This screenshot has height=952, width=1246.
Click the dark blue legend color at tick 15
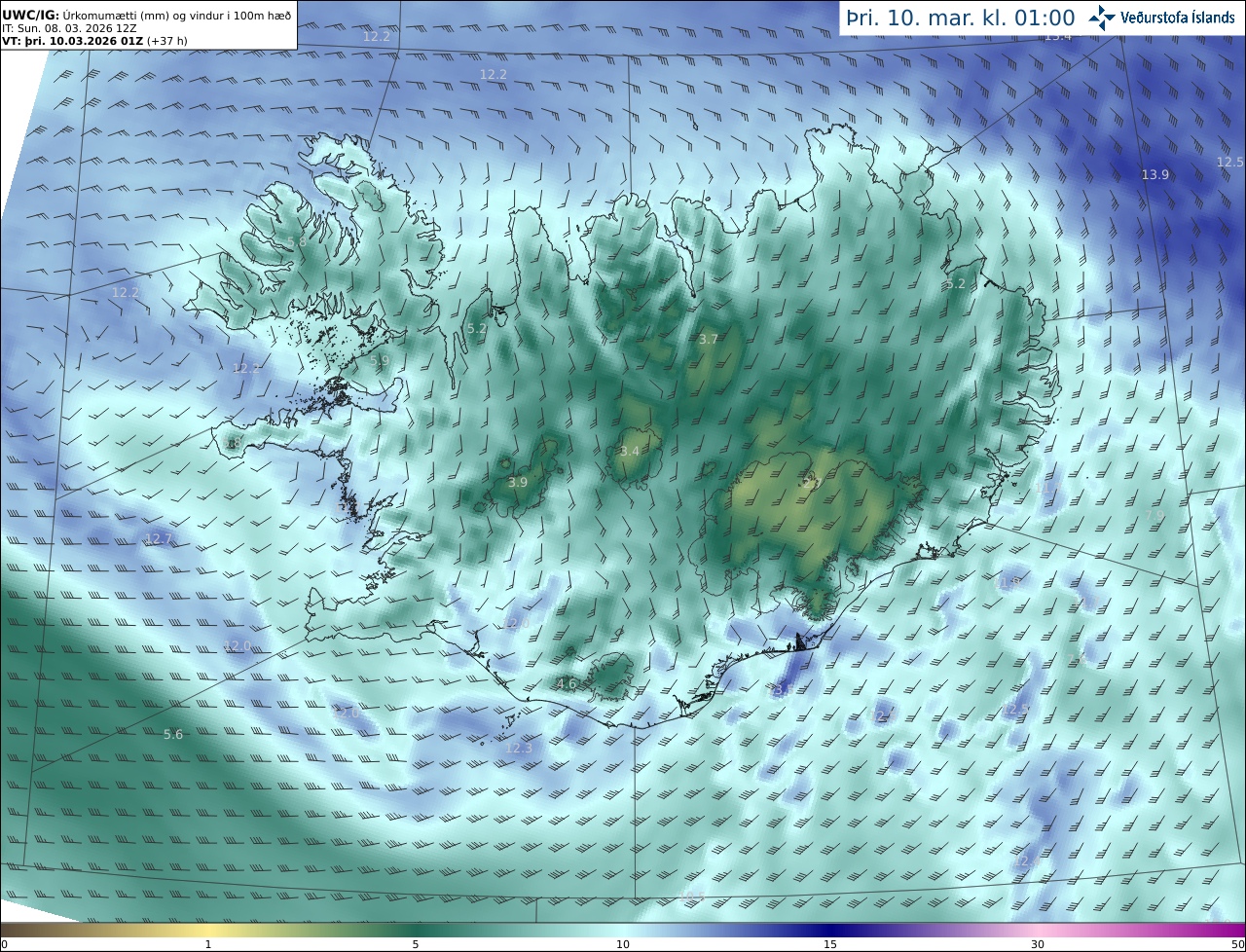tap(830, 931)
